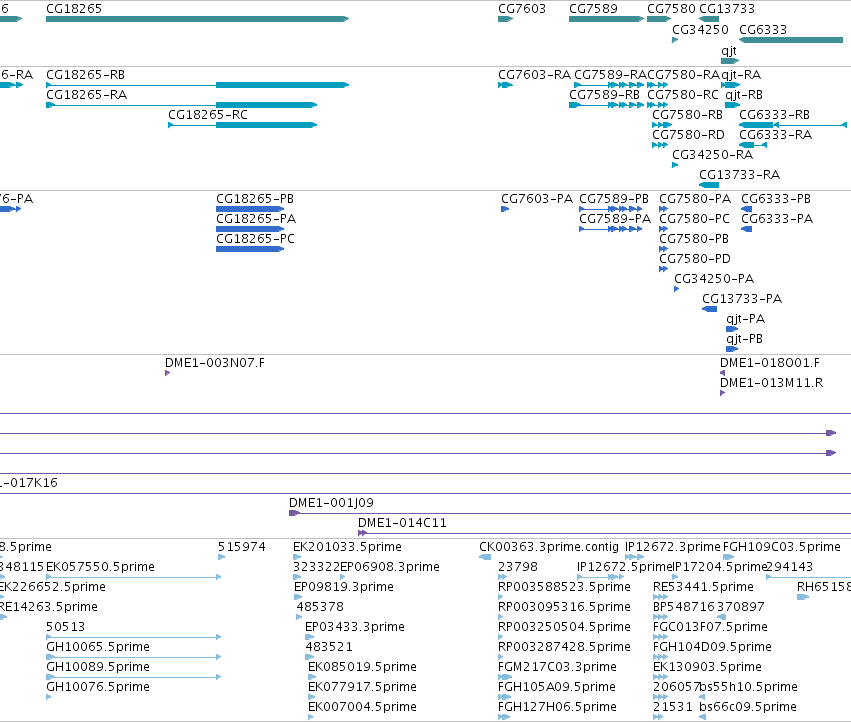Image resolution: width=851 pixels, height=722 pixels.
Task: Open BAC end DME1-013M11.R
Action: pos(771,383)
